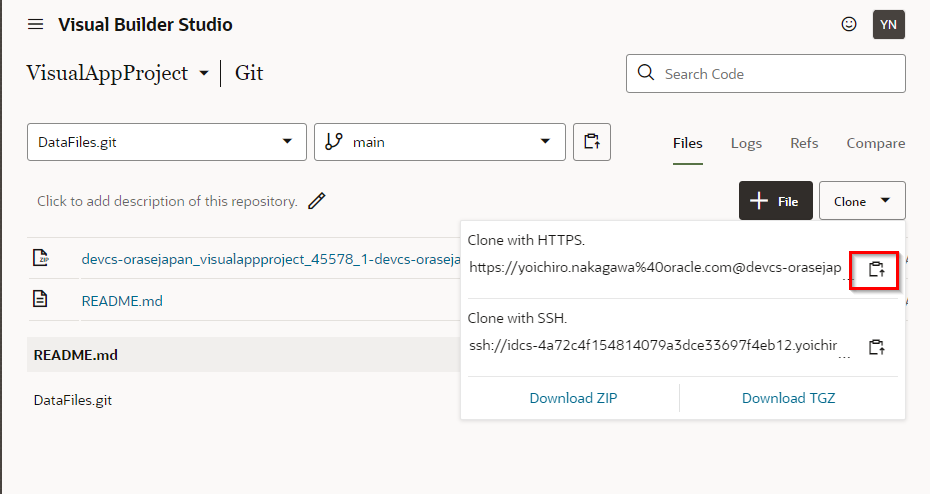The image size is (930, 494).
Task: Click the README.md document file icon
Action: click(40, 299)
